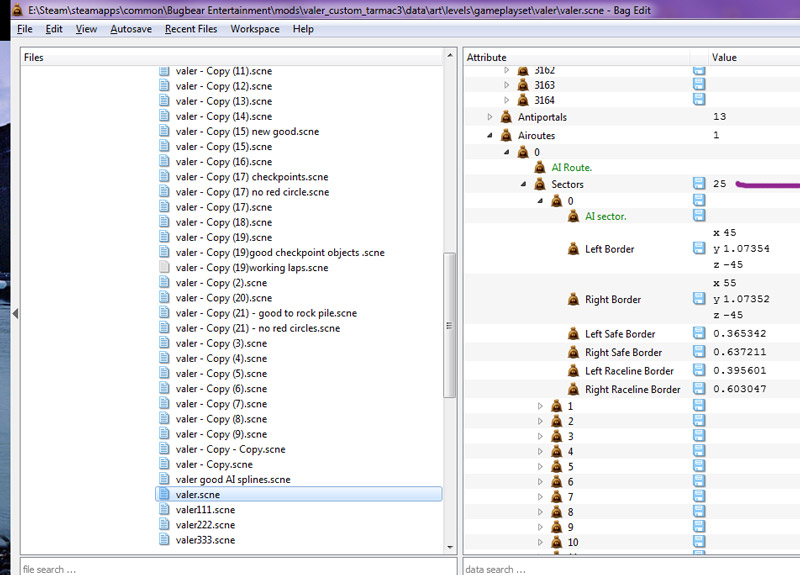Select the Antiportals value 13
This screenshot has height=575, width=800.
pyautogui.click(x=719, y=117)
